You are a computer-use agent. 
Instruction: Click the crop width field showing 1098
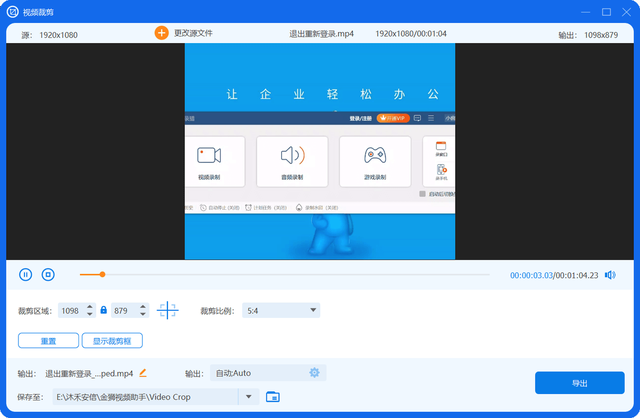click(72, 311)
